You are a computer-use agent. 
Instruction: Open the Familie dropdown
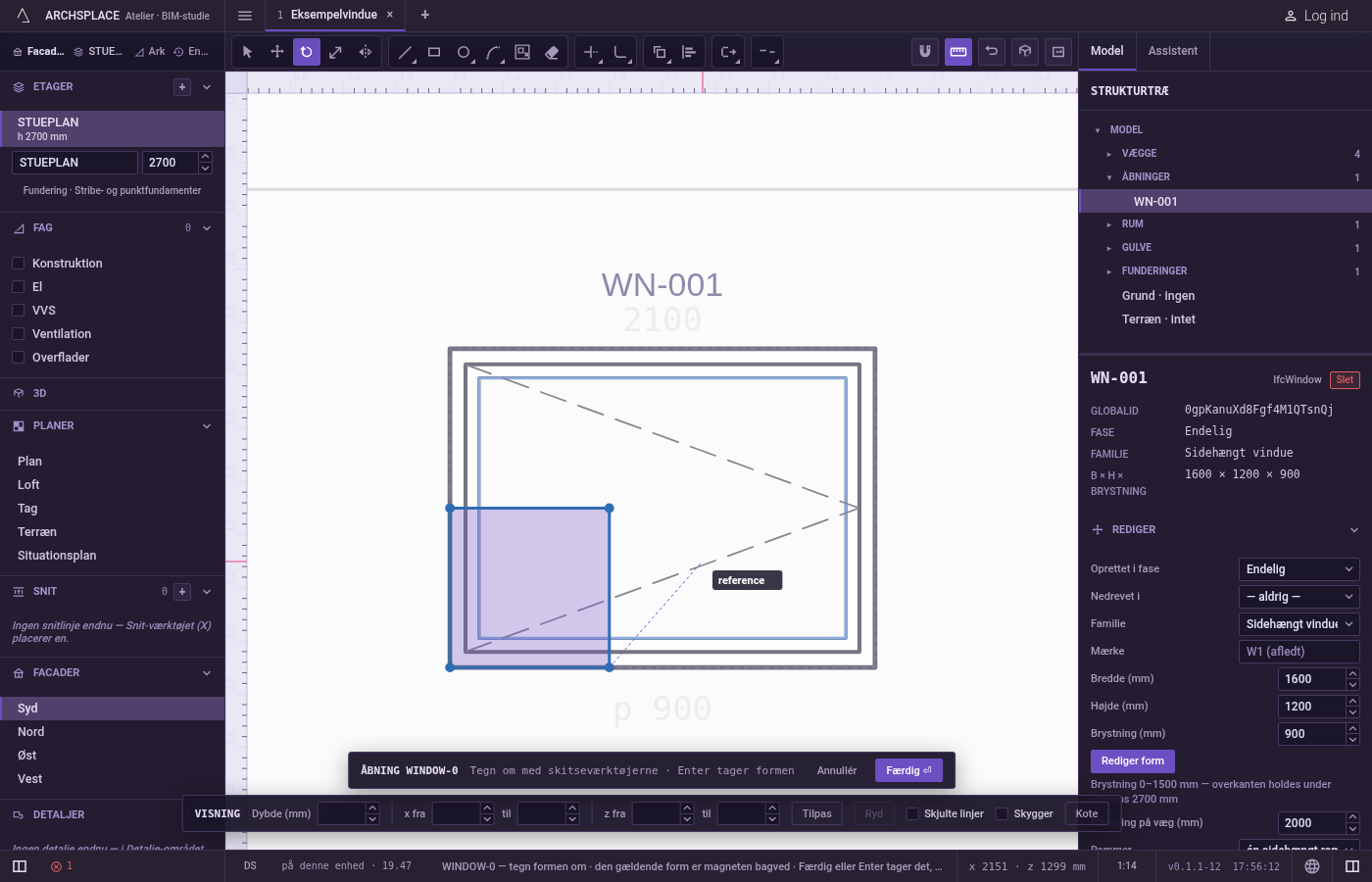point(1299,624)
